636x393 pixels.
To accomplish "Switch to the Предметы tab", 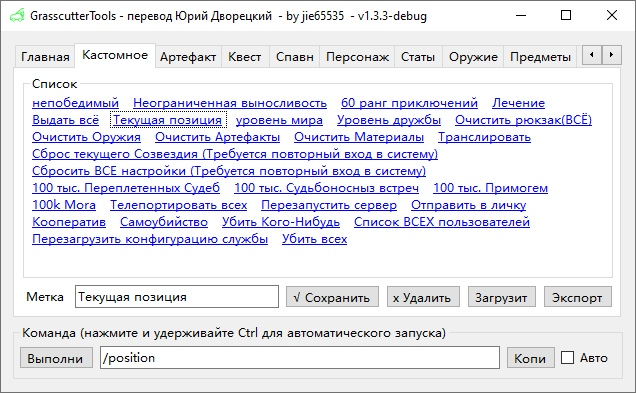I will tap(540, 57).
